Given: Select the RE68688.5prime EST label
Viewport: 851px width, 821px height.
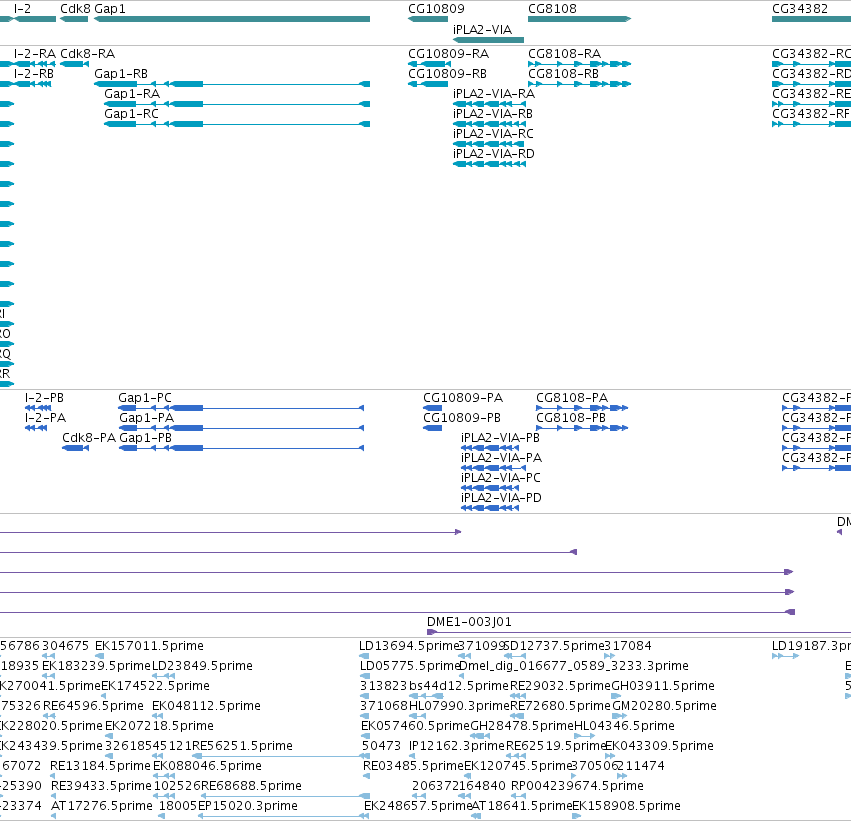Looking at the screenshot, I should (x=251, y=786).
